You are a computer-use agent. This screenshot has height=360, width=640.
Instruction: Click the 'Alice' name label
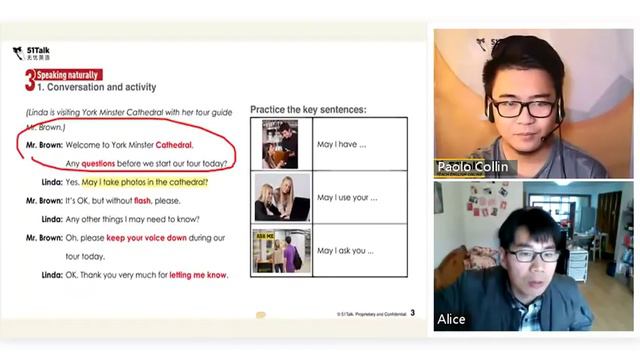click(451, 319)
